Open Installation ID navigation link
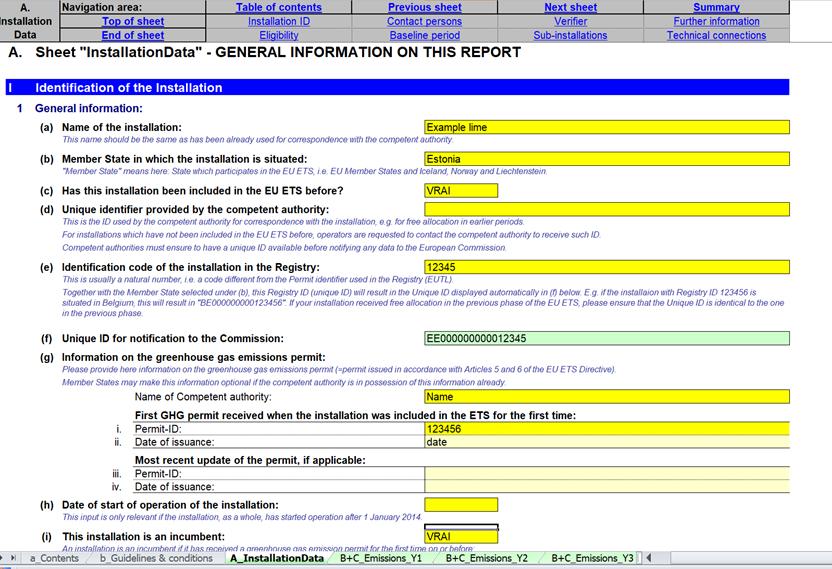Viewport: 832px width, 569px height. click(x=279, y=21)
